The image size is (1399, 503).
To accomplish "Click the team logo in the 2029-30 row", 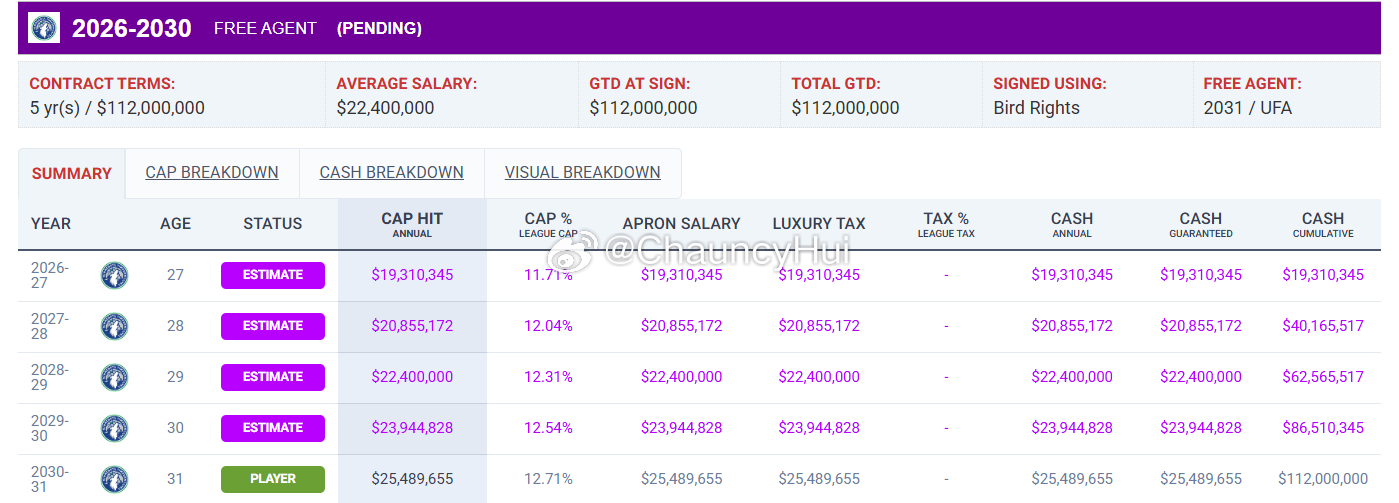I will [115, 428].
